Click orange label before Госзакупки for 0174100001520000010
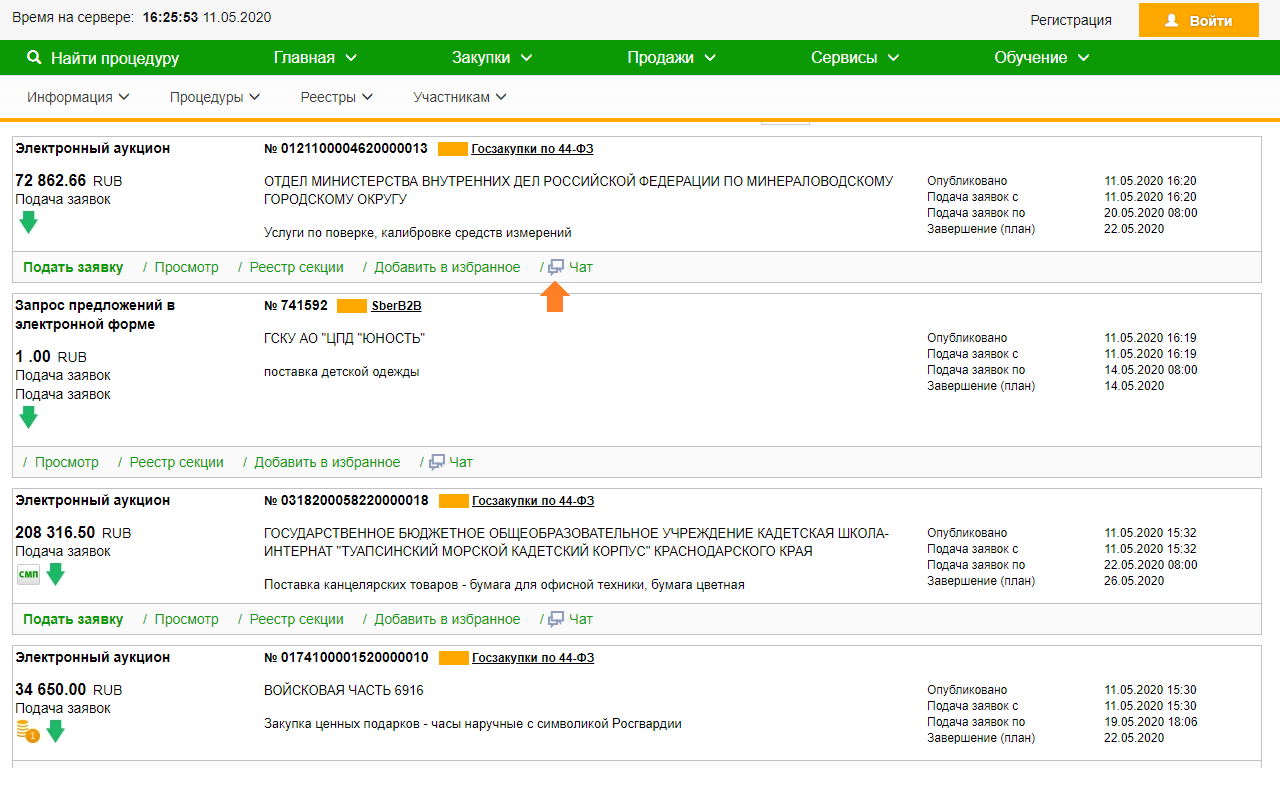 (454, 658)
